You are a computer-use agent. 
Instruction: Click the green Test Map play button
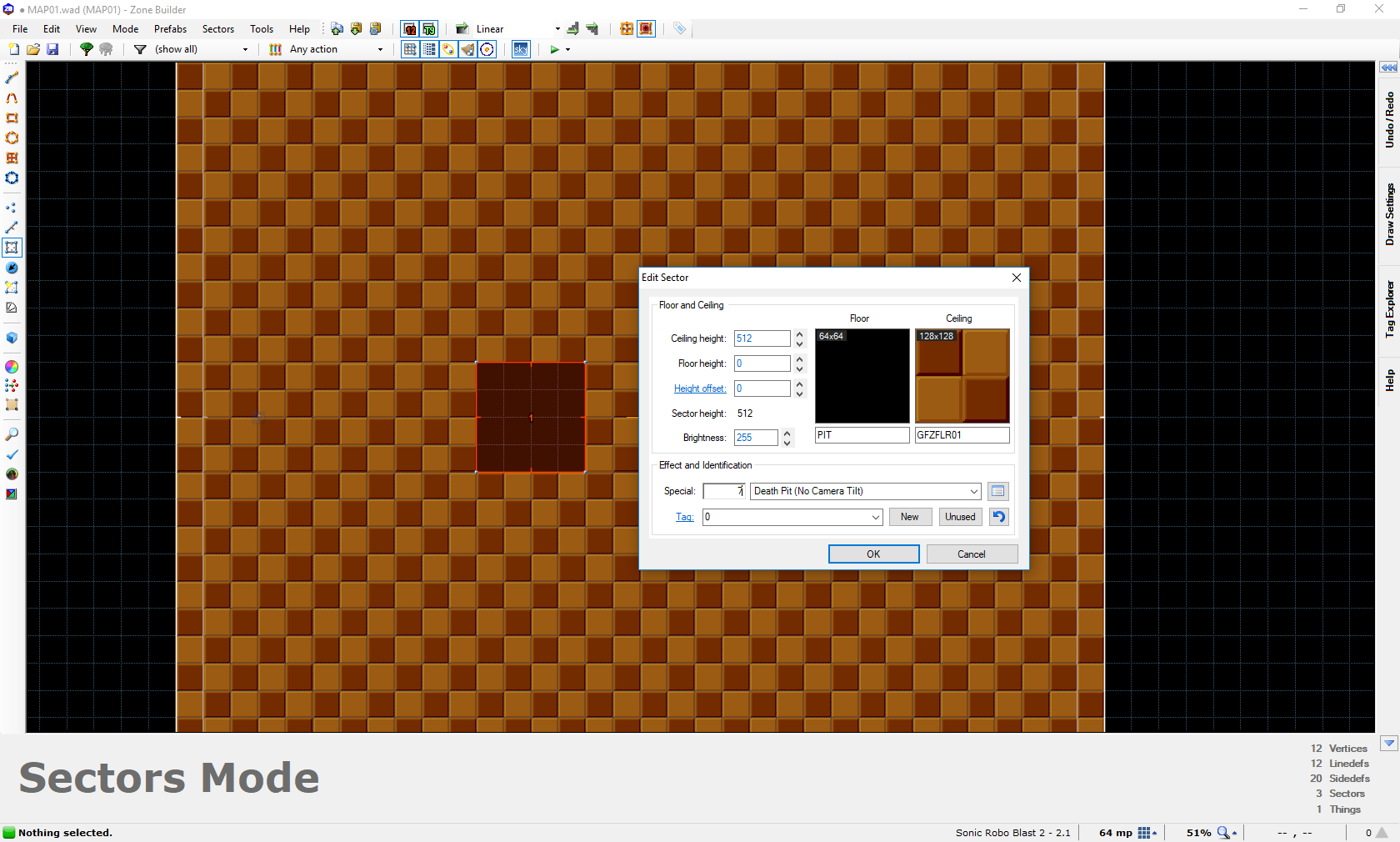(x=554, y=49)
